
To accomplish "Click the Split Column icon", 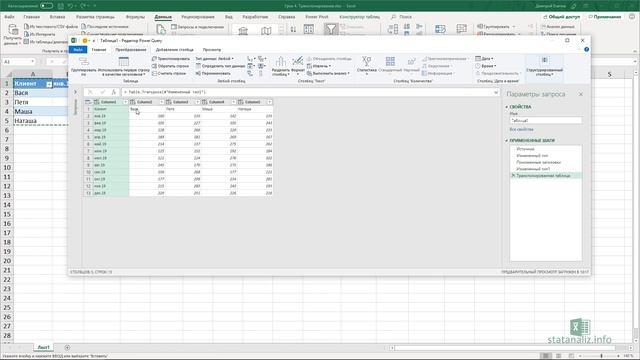I will pos(280,61).
